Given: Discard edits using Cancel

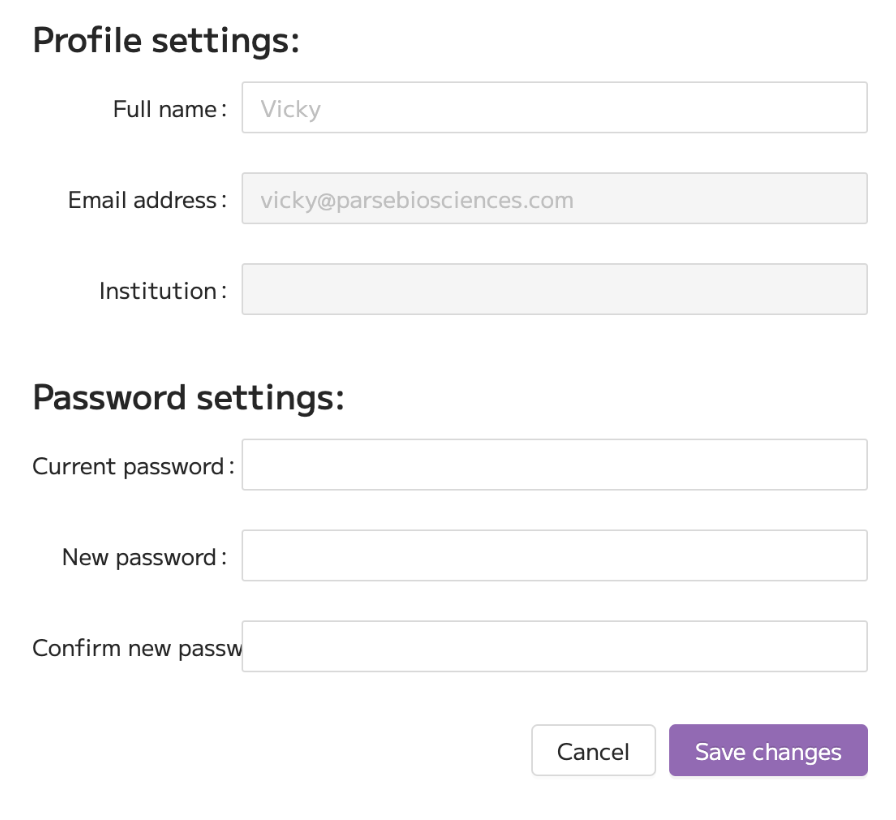Looking at the screenshot, I should (x=593, y=750).
